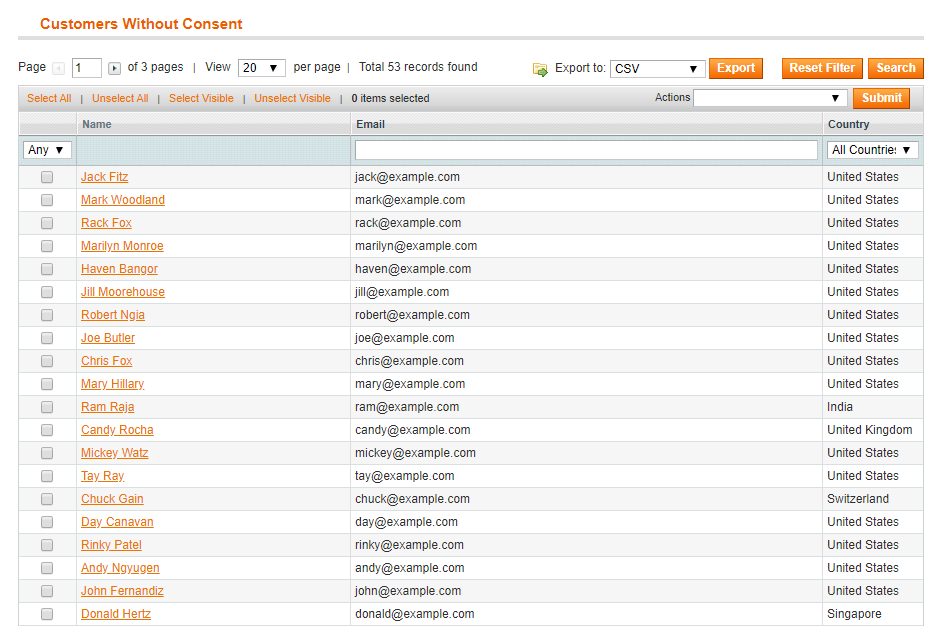Image resolution: width=947 pixels, height=636 pixels.
Task: Click the Reset Filter button
Action: click(x=821, y=68)
